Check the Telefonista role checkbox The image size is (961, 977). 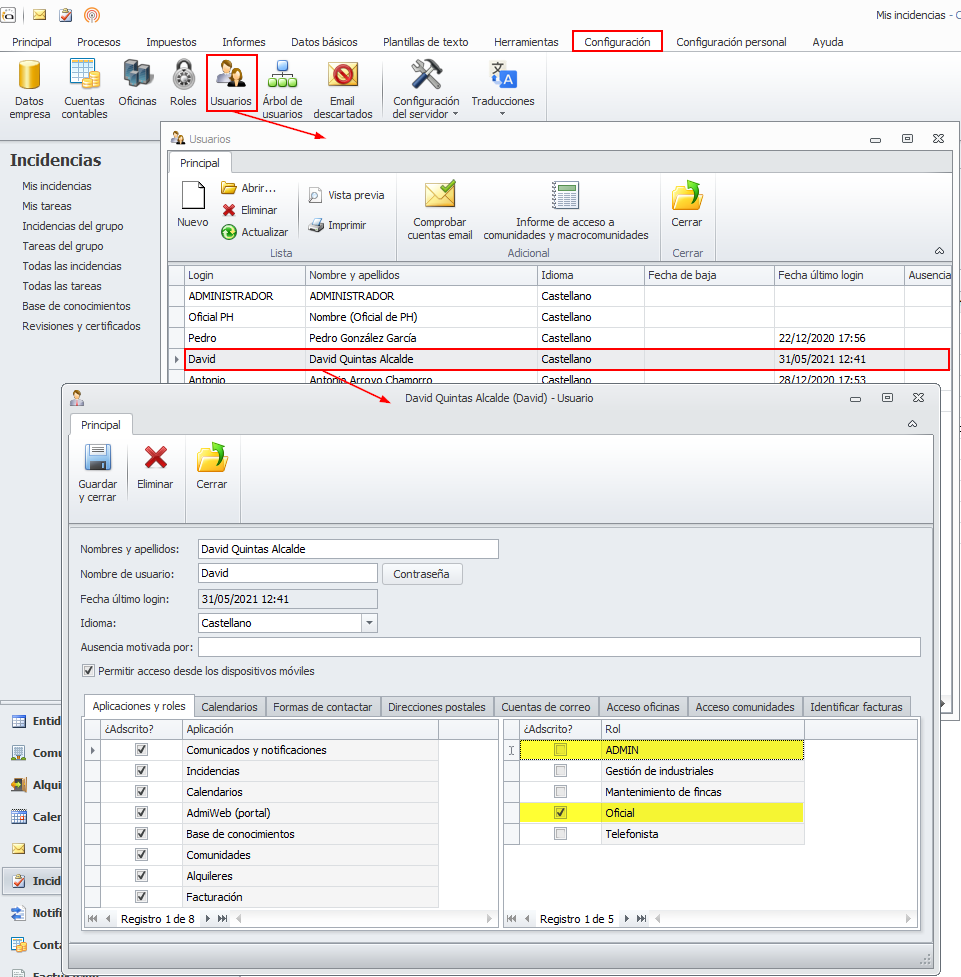(561, 834)
